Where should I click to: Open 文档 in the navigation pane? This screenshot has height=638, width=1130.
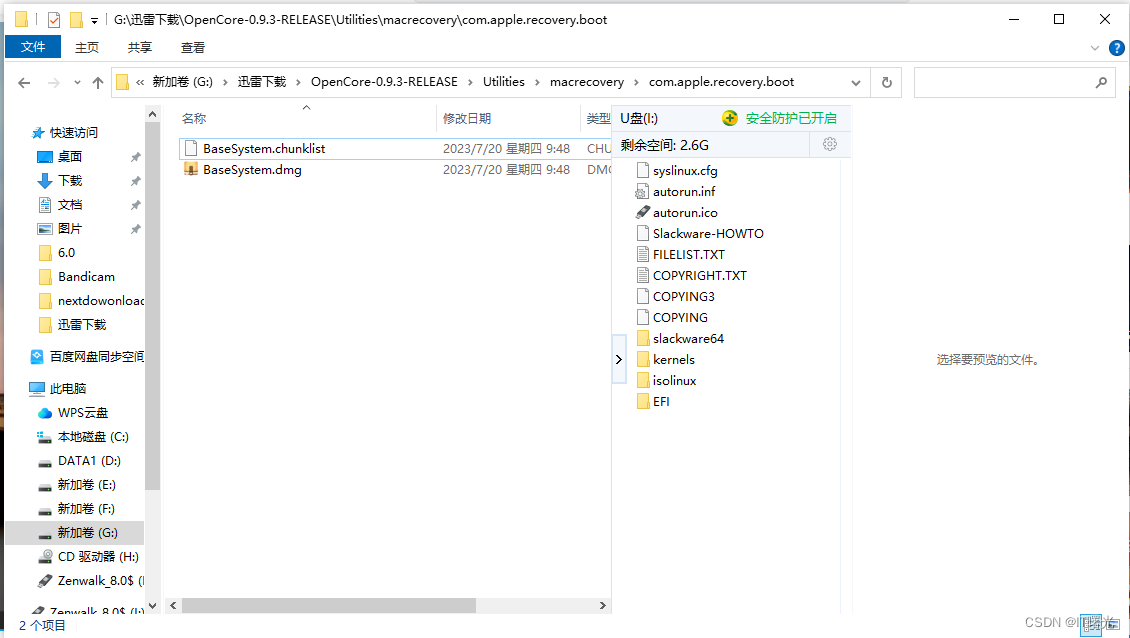(x=70, y=205)
